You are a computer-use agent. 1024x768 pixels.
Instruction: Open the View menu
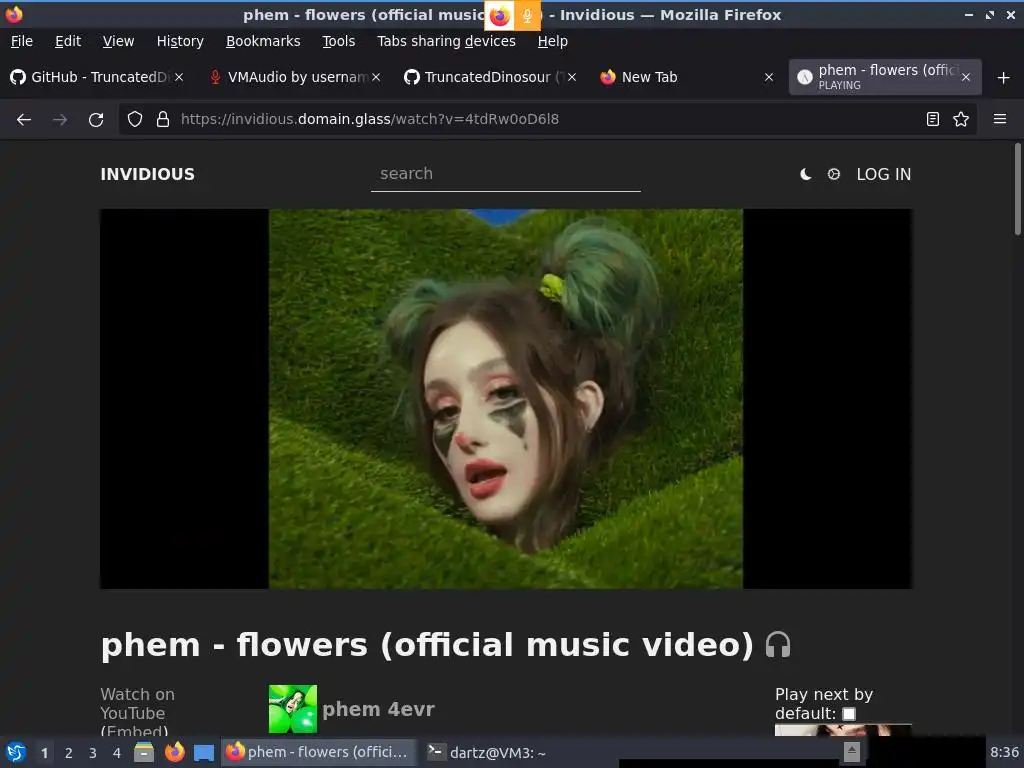pyautogui.click(x=118, y=41)
